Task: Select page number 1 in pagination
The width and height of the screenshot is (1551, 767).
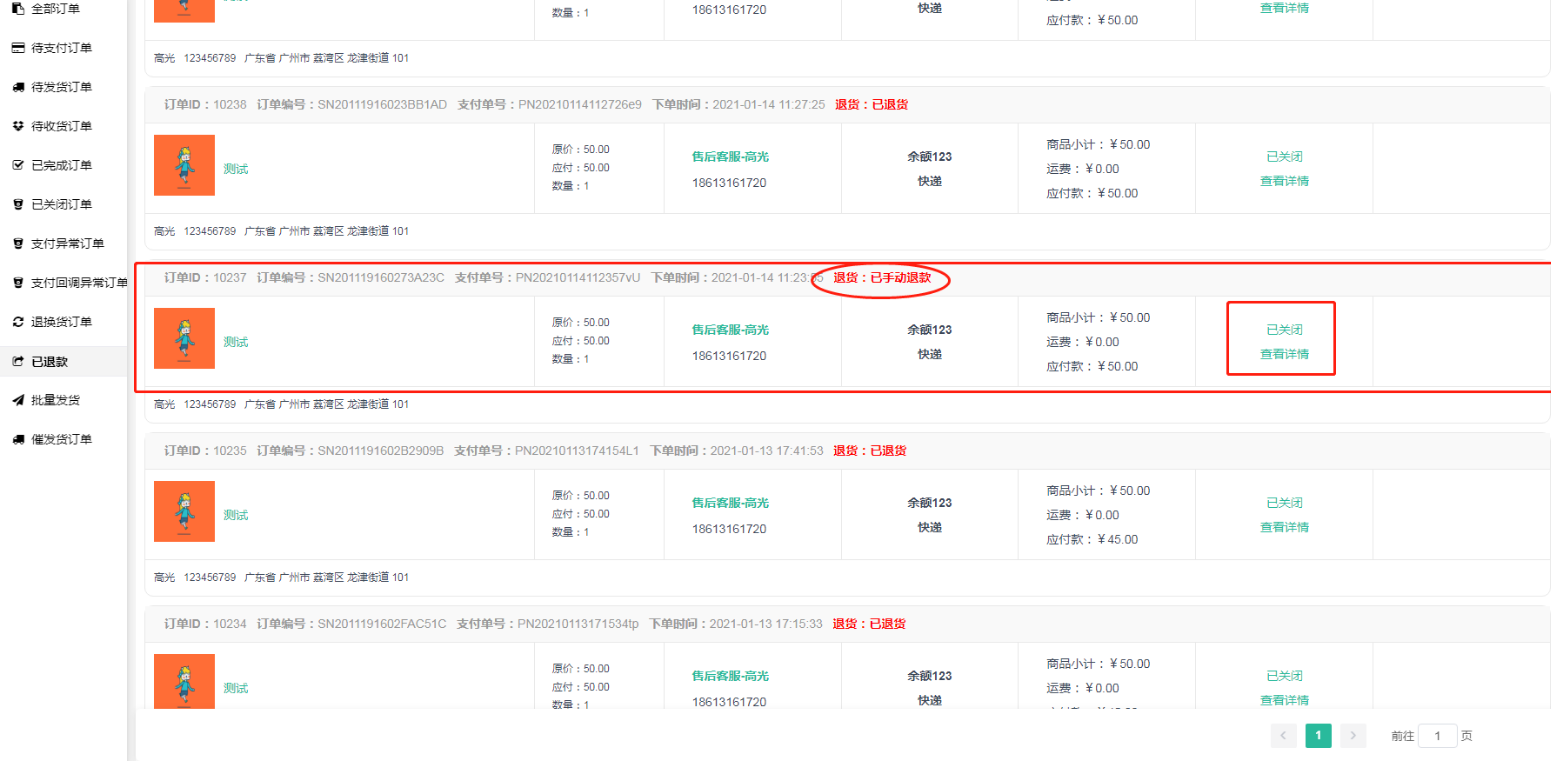Action: coord(1318,736)
